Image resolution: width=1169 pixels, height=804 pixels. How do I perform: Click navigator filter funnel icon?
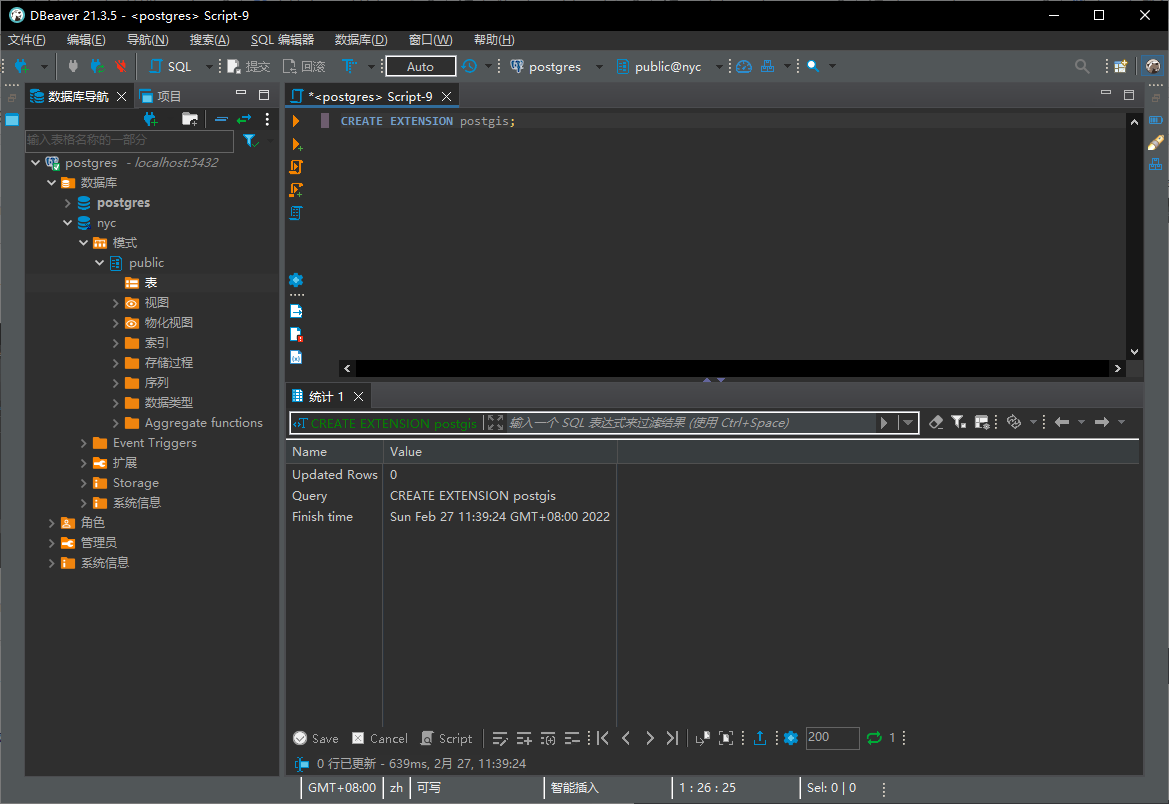coord(250,140)
